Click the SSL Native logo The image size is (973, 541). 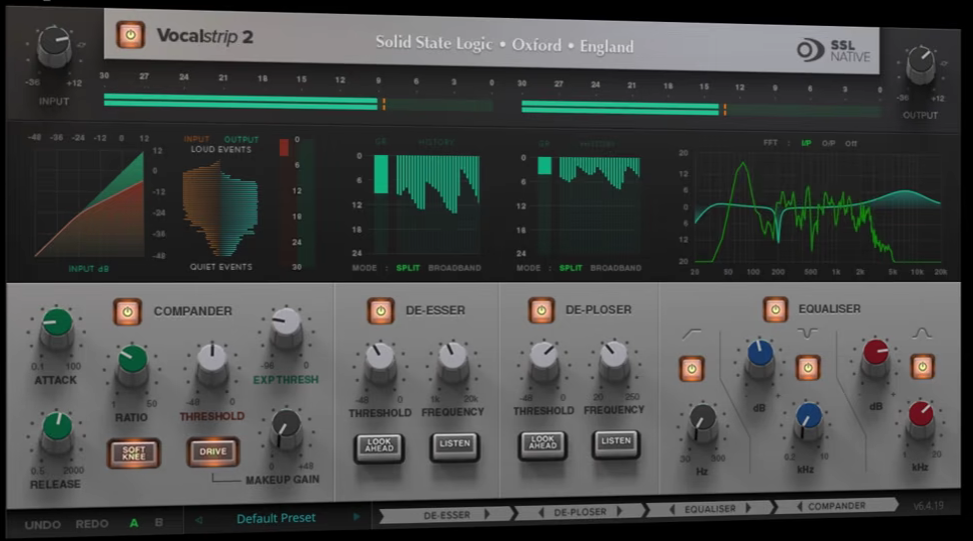coord(833,50)
